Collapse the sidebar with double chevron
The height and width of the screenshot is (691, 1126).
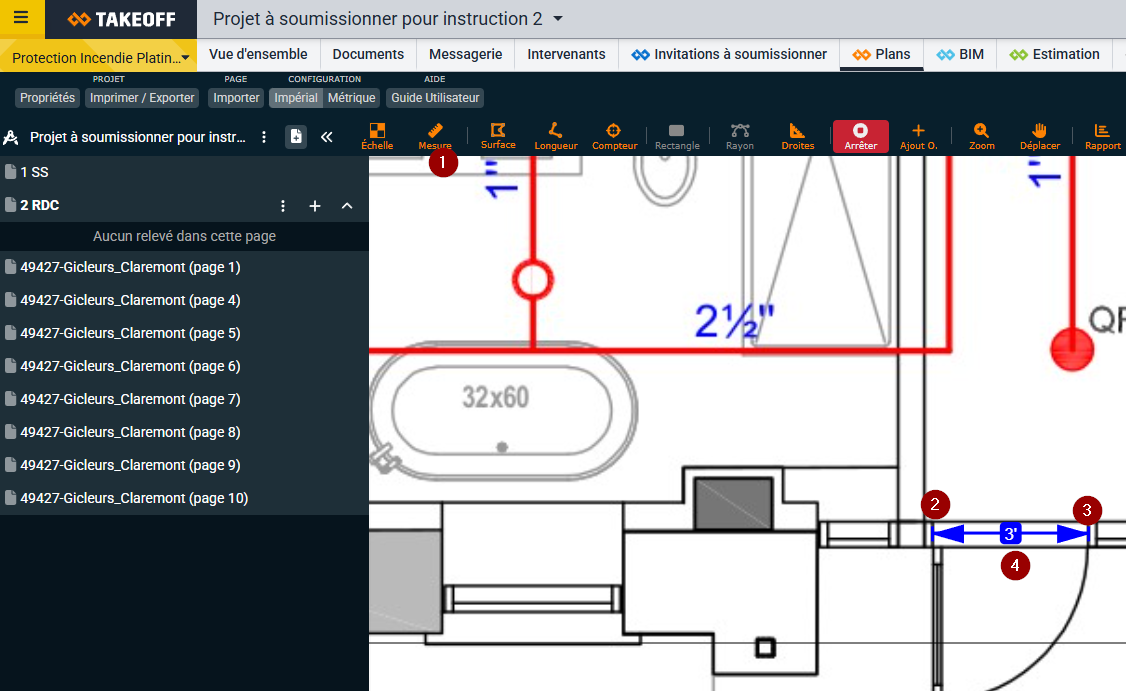point(326,137)
